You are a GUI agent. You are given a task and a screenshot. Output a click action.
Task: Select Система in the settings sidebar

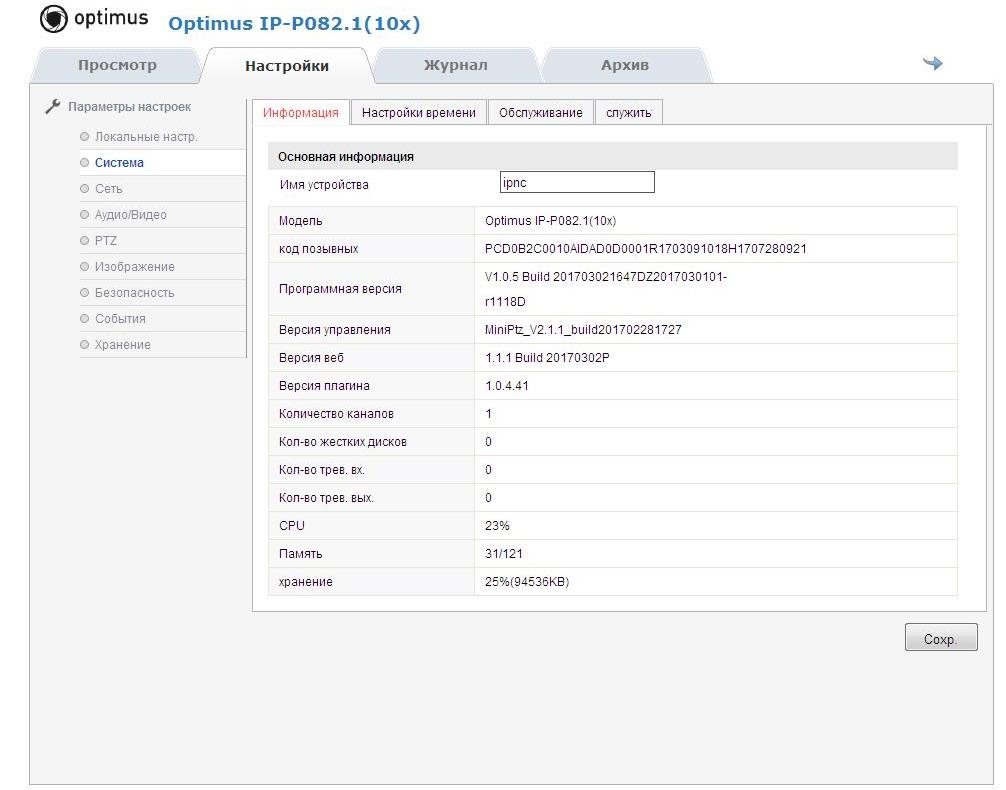pos(119,163)
